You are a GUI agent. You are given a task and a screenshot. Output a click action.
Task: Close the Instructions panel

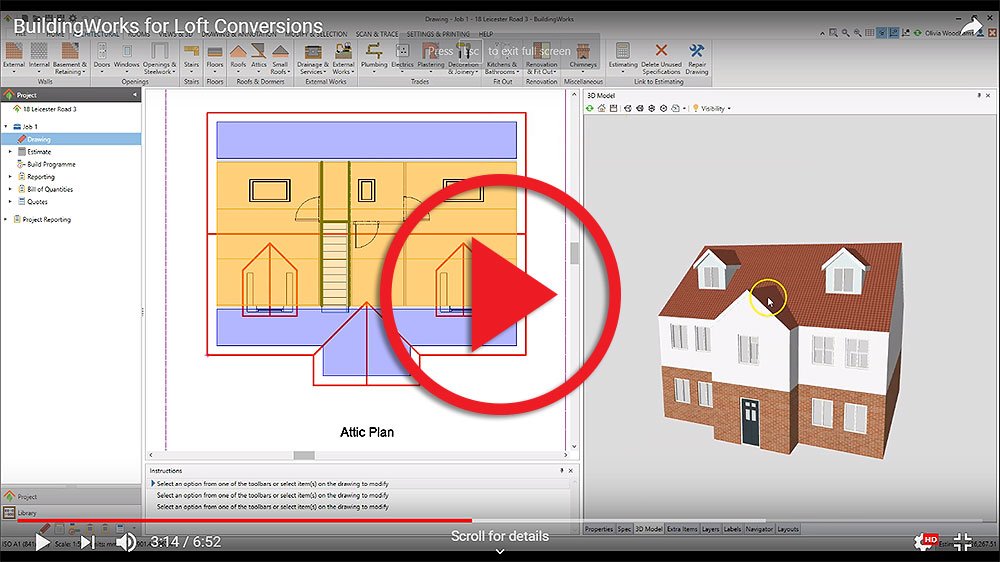(x=571, y=470)
